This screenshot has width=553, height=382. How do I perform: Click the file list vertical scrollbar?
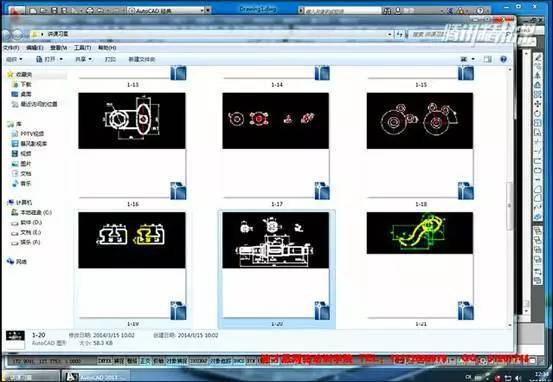click(x=509, y=197)
